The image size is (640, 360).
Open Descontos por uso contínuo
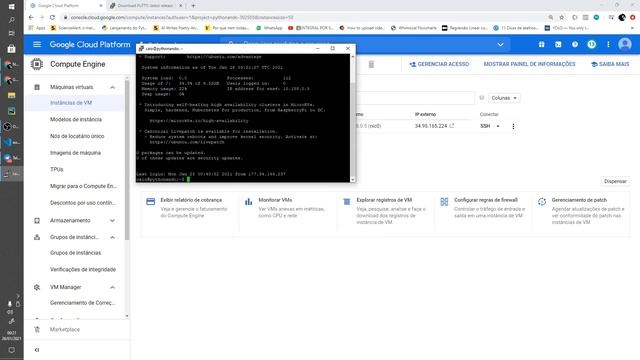[x=83, y=203]
